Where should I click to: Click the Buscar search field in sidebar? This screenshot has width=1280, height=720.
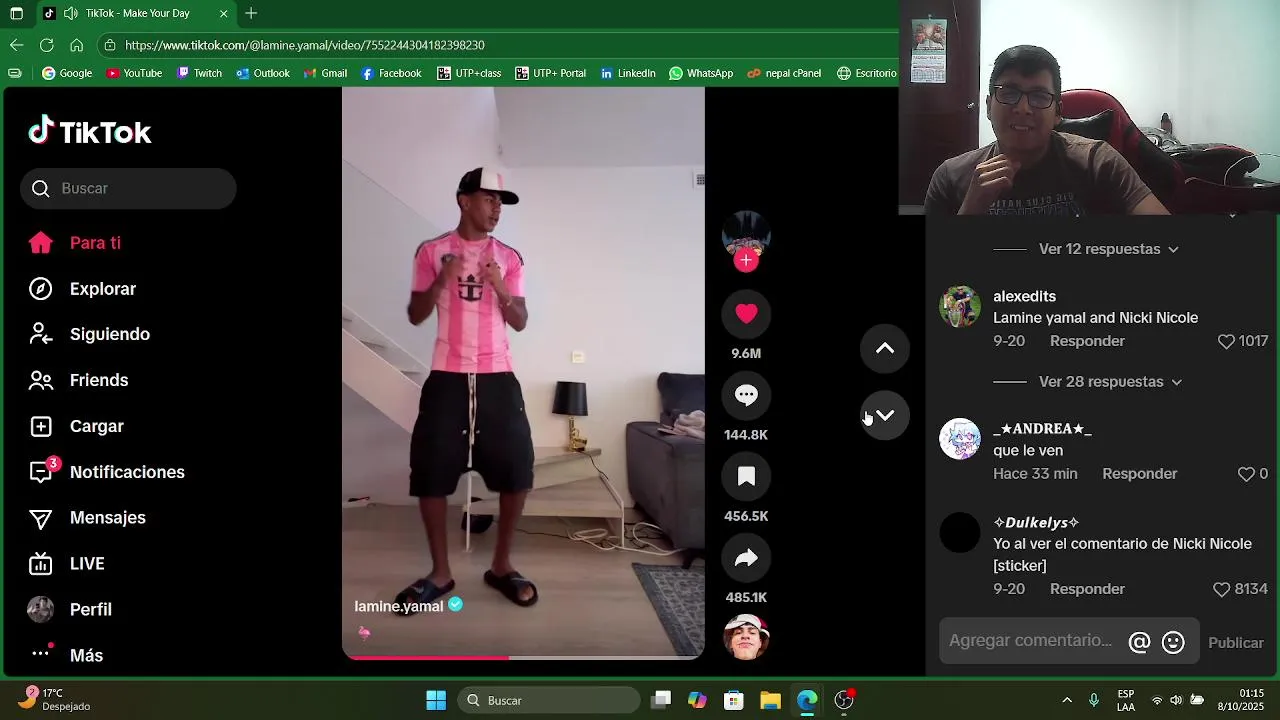[x=128, y=188]
